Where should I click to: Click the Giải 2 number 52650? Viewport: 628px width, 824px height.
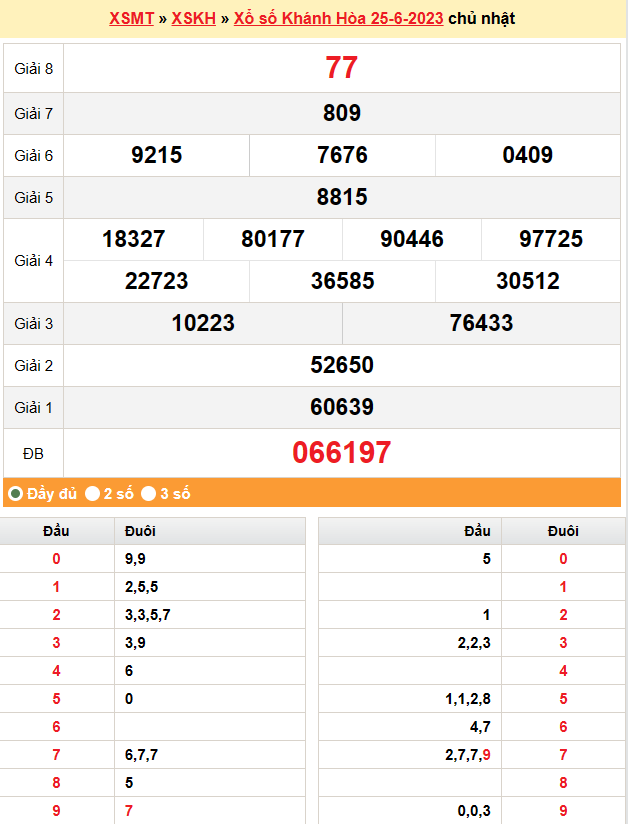pyautogui.click(x=341, y=365)
